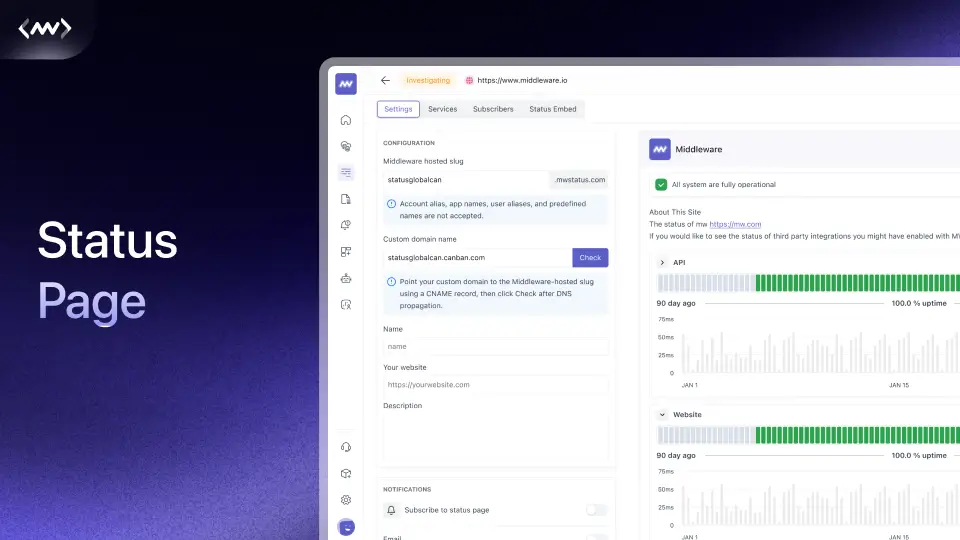Viewport: 960px width, 540px height.
Task: Click the info icon beside CNAME instructions
Action: coord(391,282)
